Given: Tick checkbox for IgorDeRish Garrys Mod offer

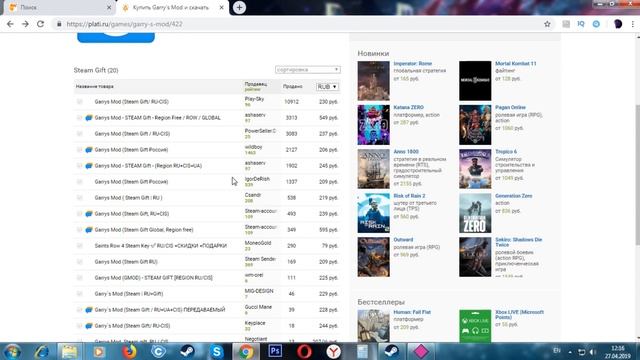Looking at the screenshot, I should click(80, 182).
